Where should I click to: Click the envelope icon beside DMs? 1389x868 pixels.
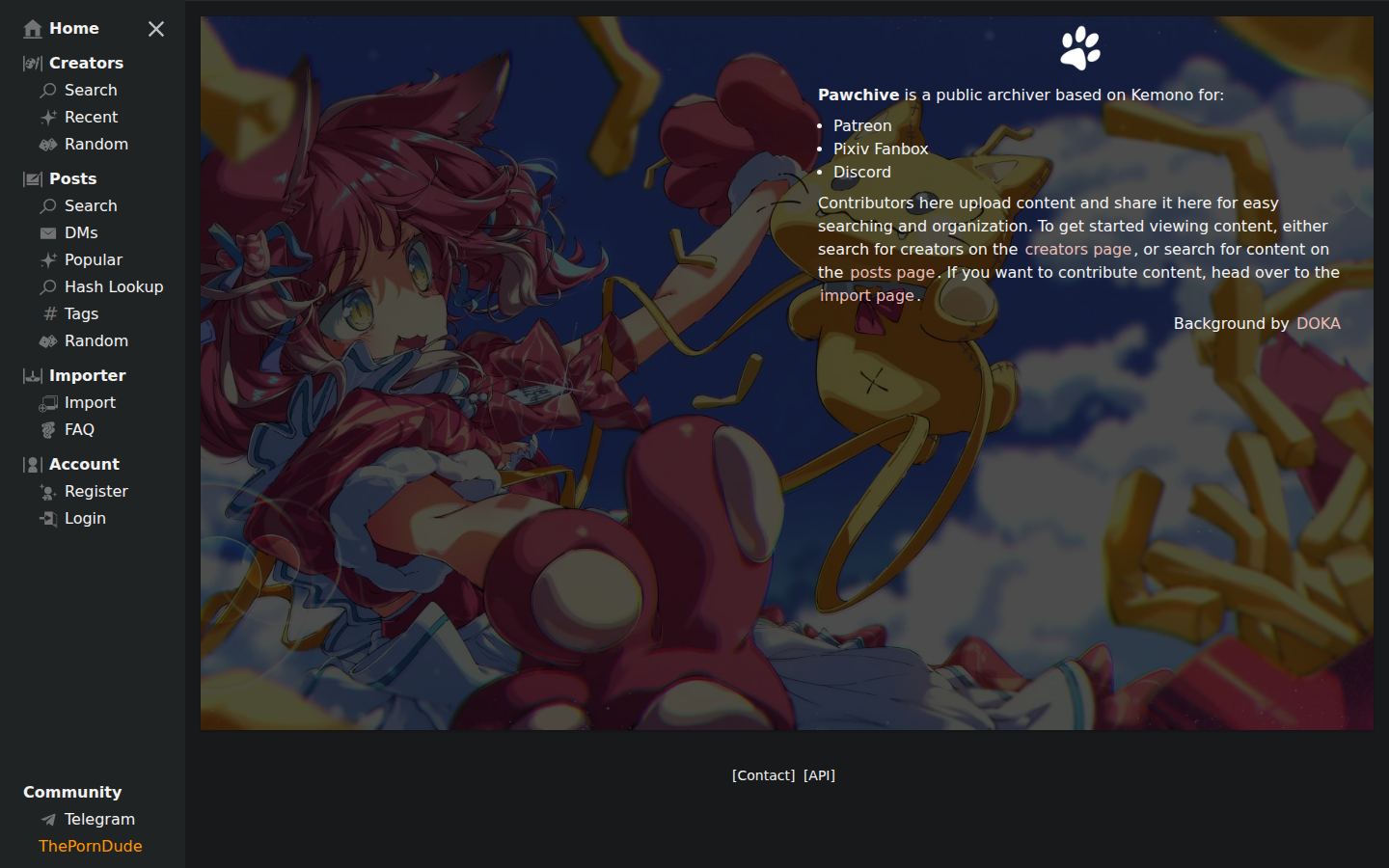click(48, 233)
